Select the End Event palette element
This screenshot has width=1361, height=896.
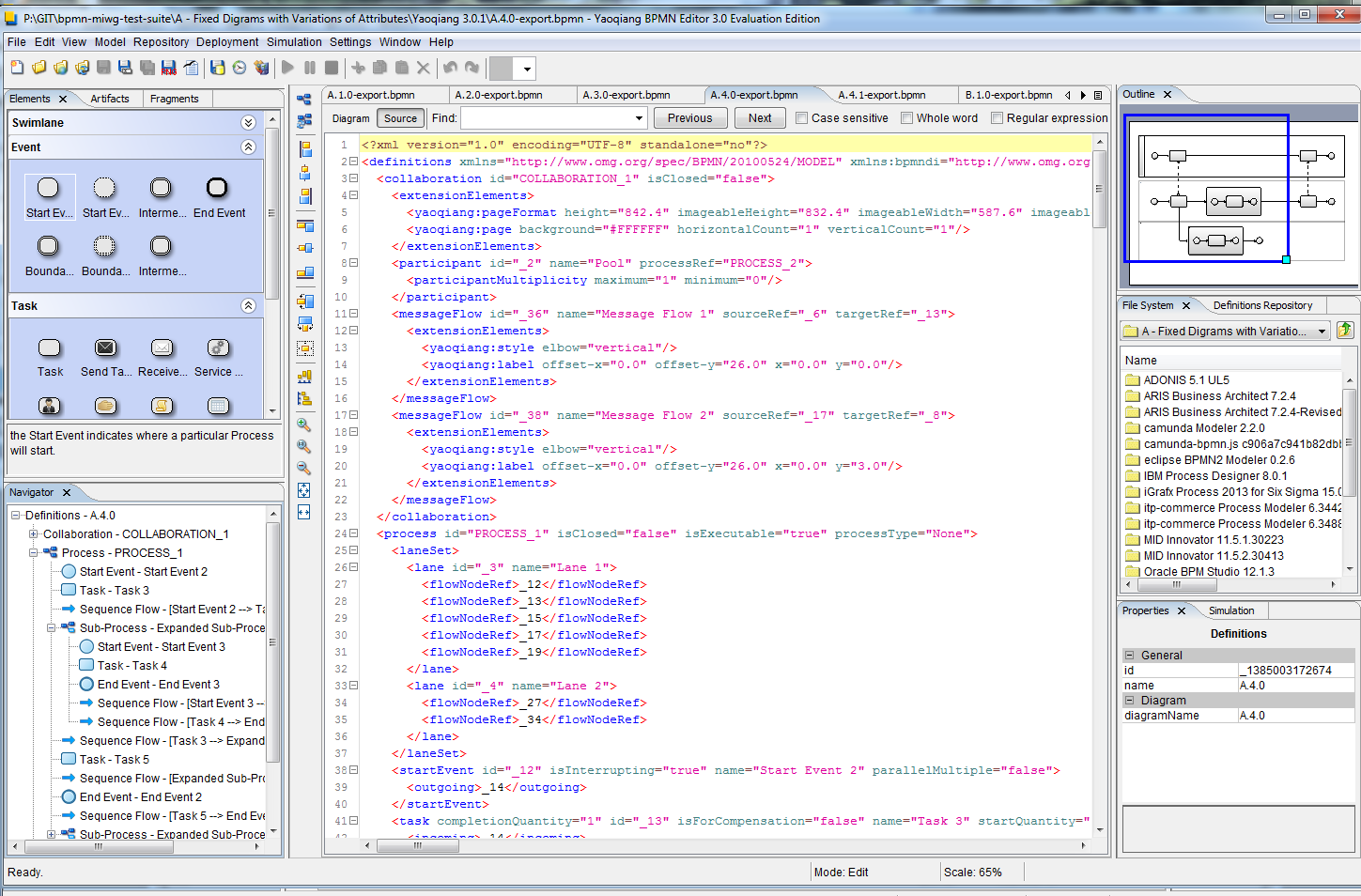pos(217,189)
